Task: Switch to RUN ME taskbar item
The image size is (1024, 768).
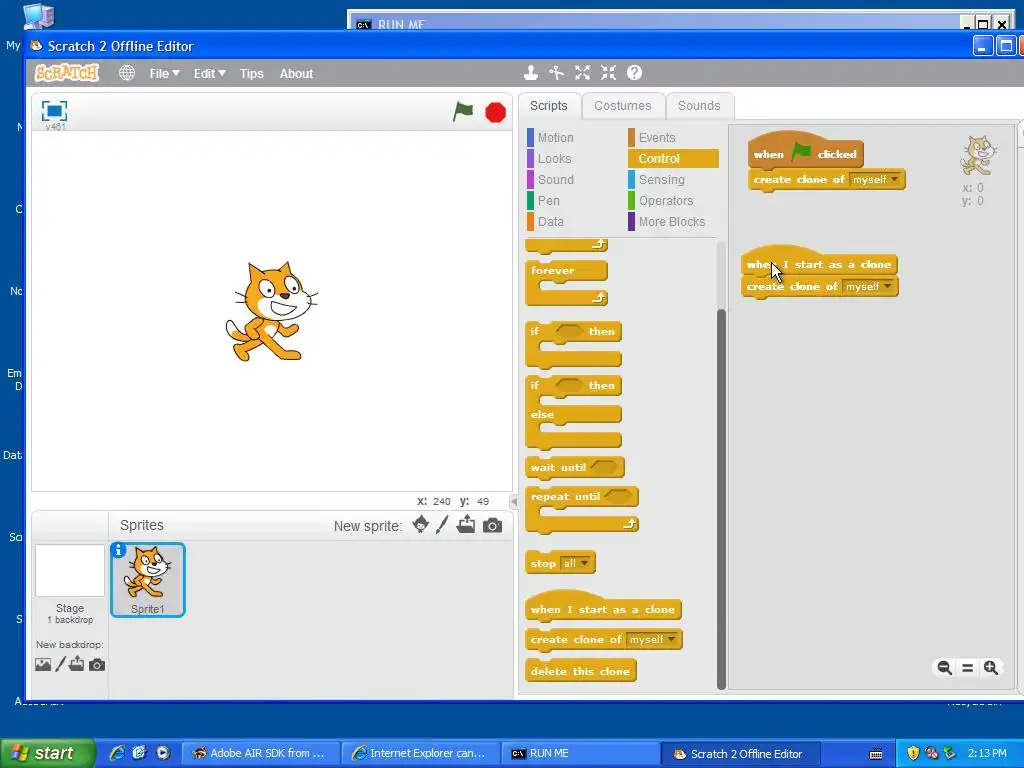Action: click(x=581, y=753)
